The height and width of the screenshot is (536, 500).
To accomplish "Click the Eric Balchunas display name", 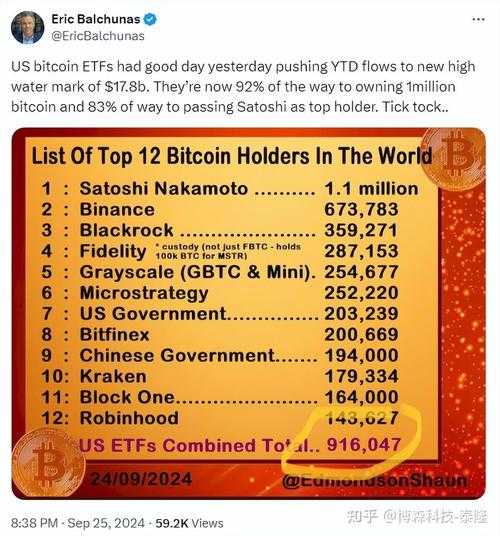I will coord(96,19).
